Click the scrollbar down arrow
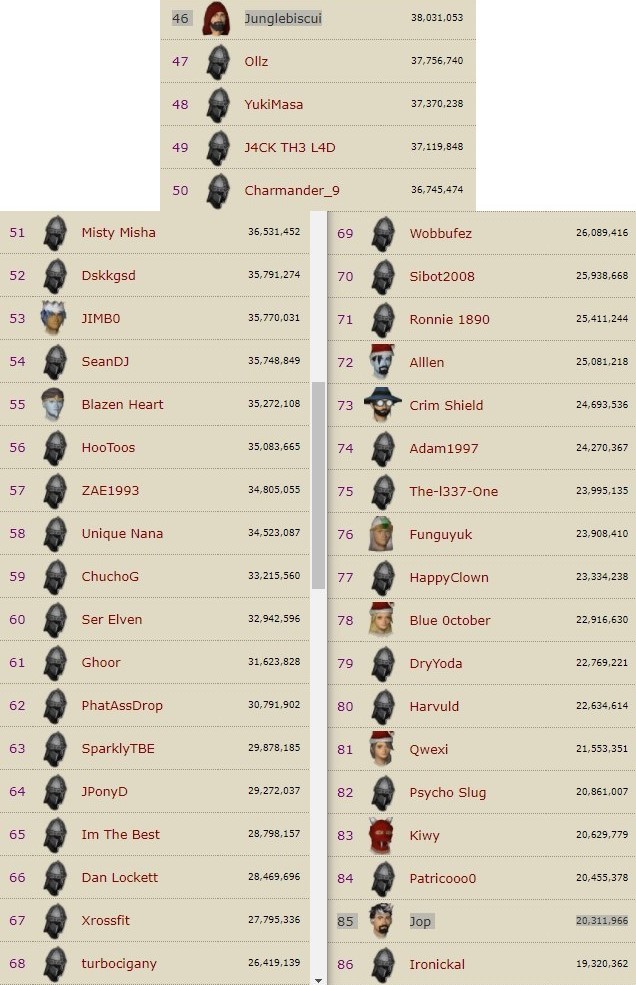The width and height of the screenshot is (636, 985). [318, 980]
